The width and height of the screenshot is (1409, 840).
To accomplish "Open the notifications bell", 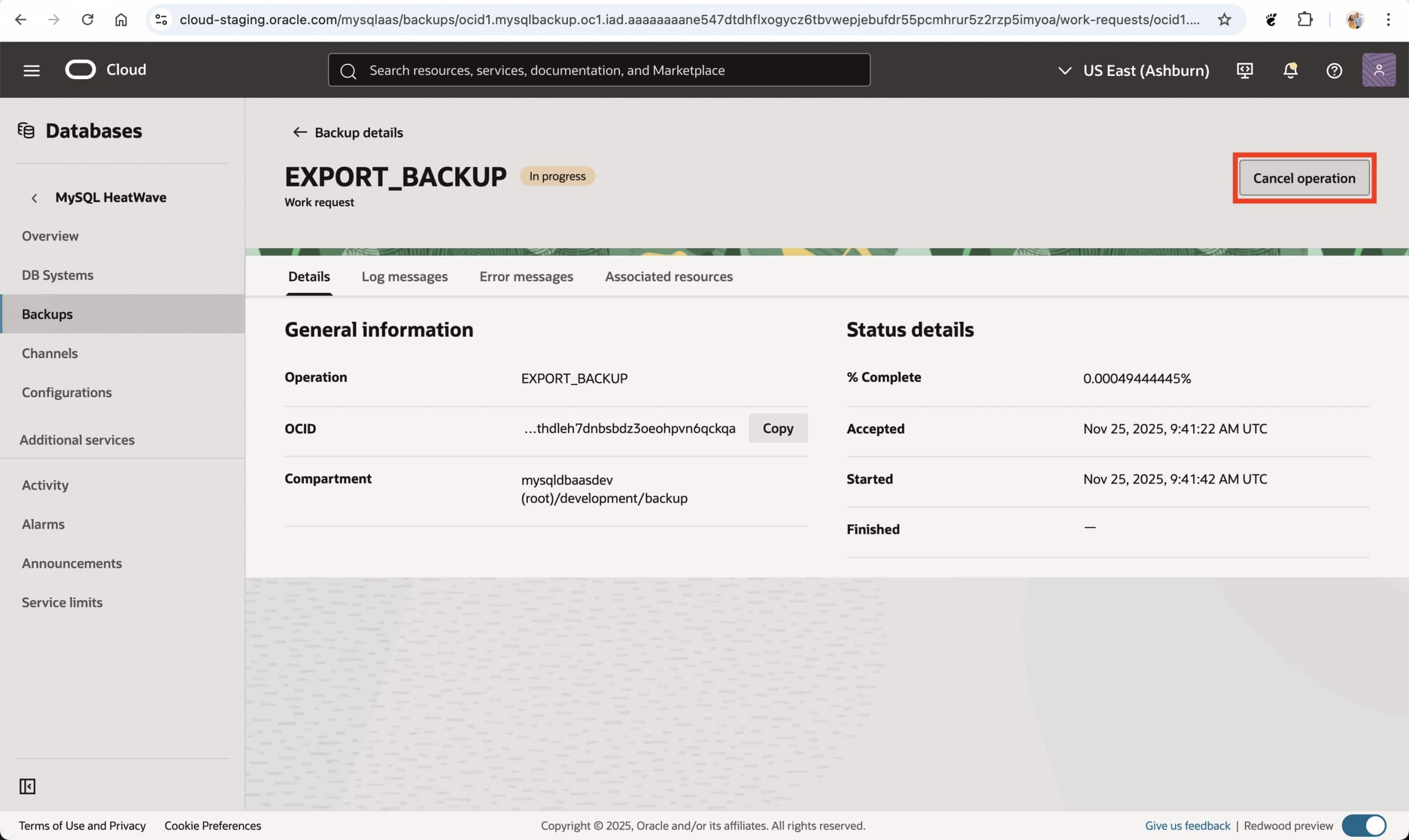I will point(1290,70).
